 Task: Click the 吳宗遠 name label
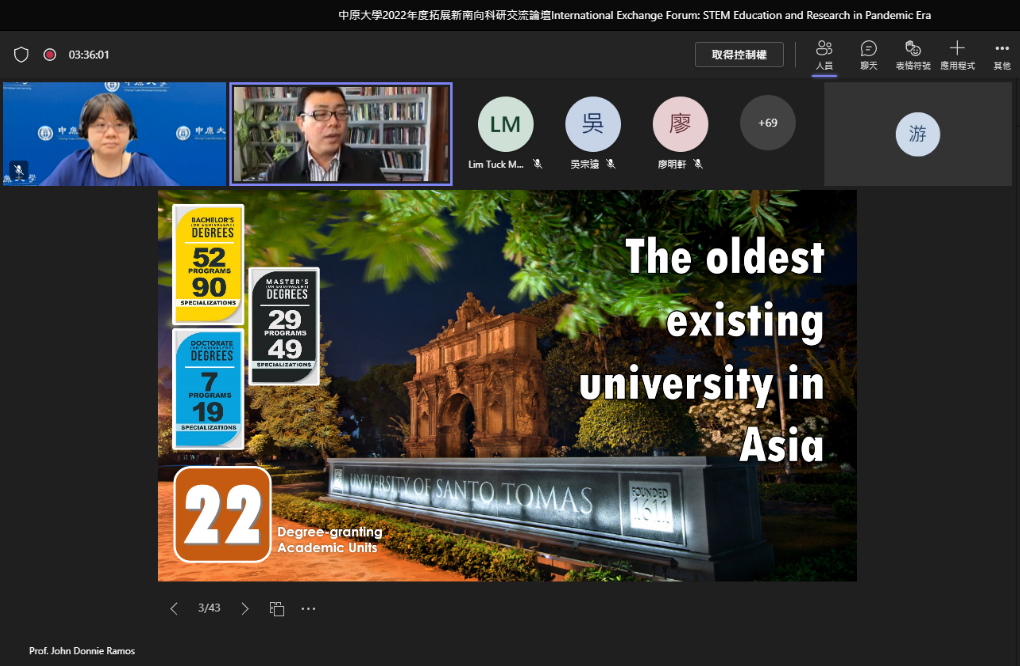pyautogui.click(x=585, y=165)
